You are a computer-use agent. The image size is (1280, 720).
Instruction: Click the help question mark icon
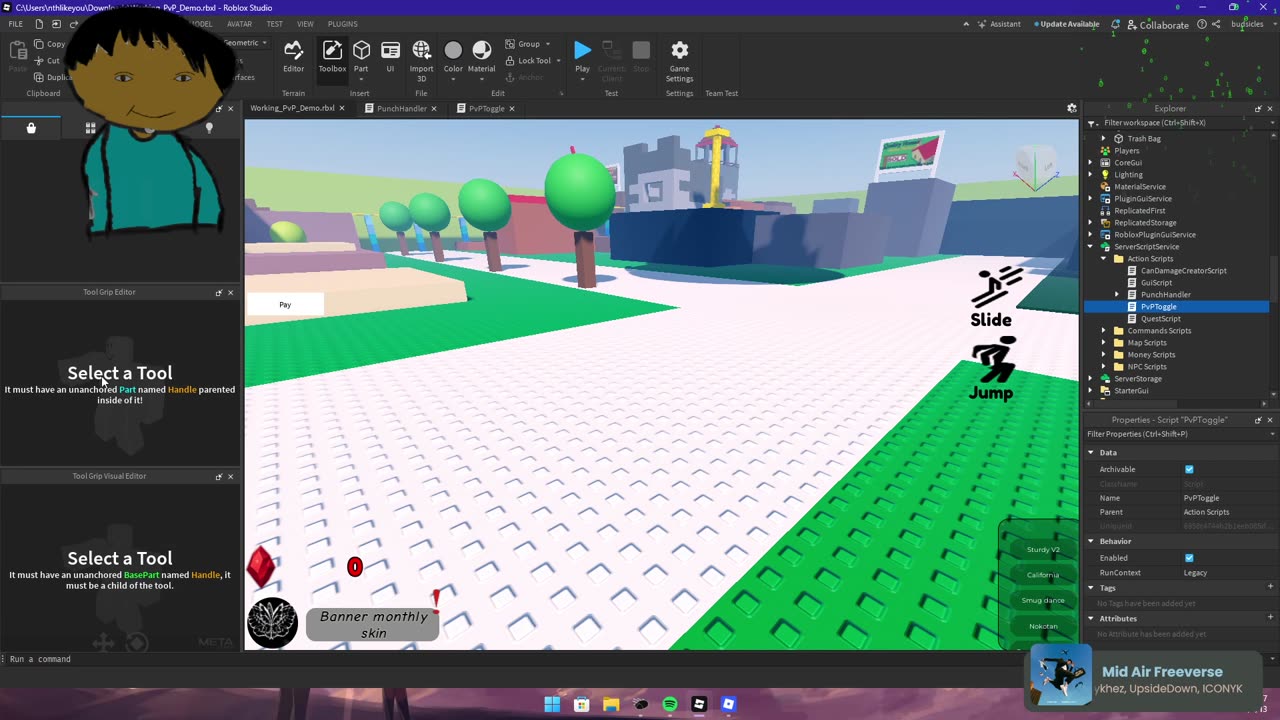[x=1202, y=24]
